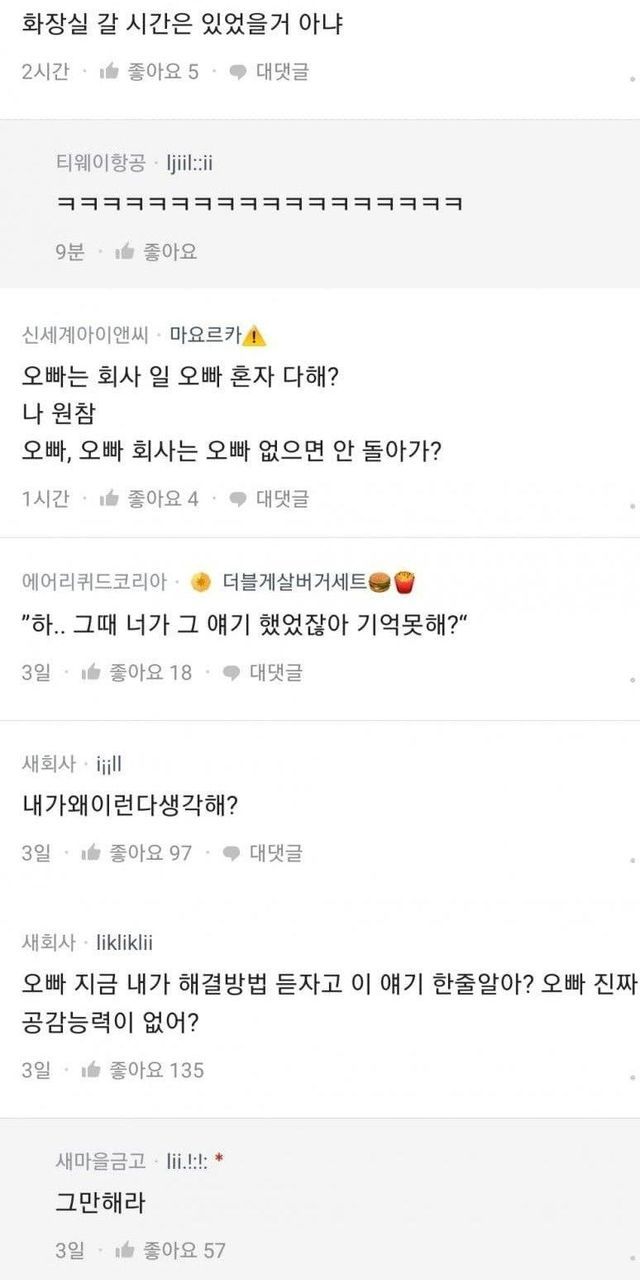Open the 새마을금고 company name
This screenshot has height=1280, width=640.
100,1161
